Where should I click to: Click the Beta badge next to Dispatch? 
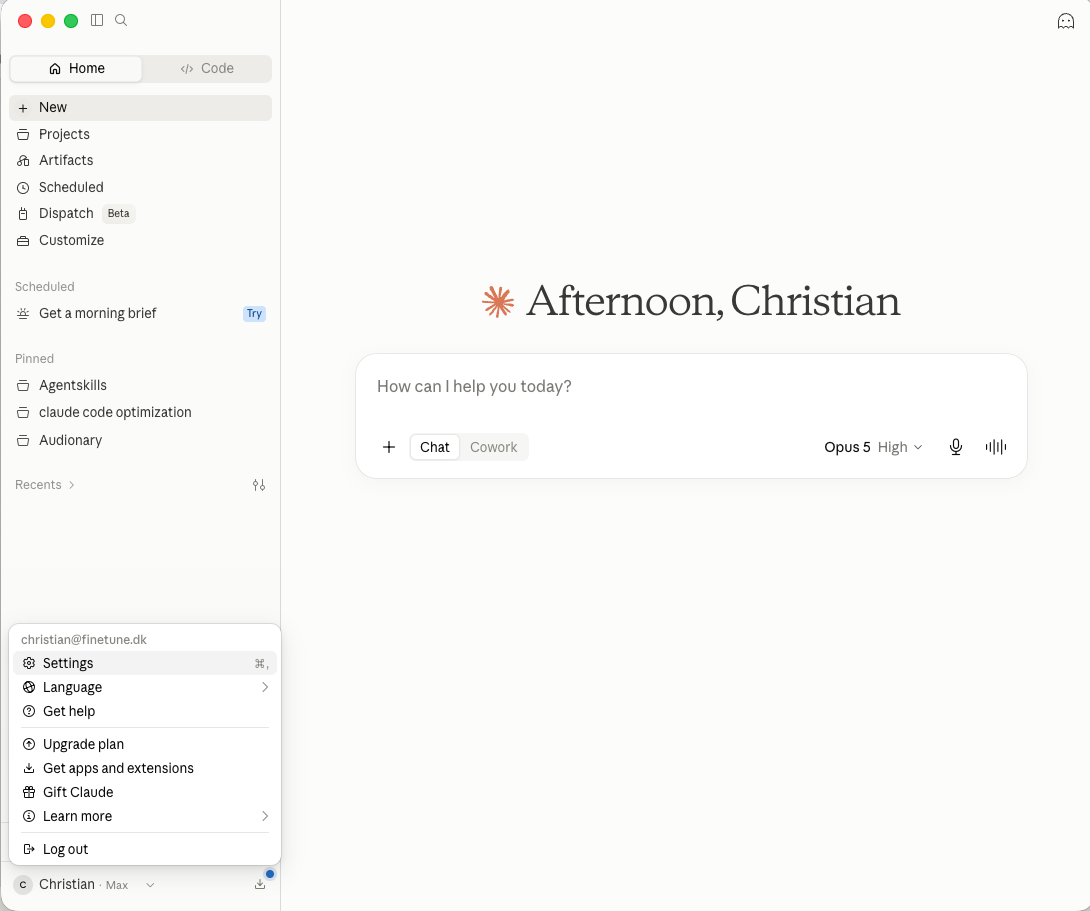pyautogui.click(x=118, y=213)
